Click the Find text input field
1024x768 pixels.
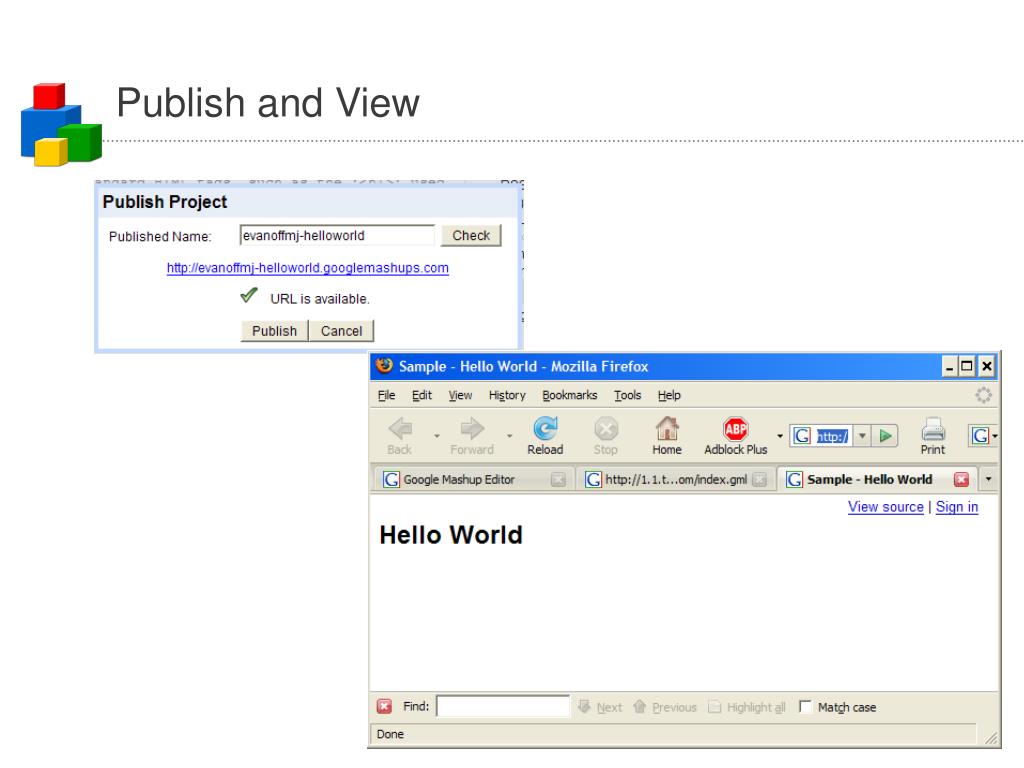click(503, 707)
